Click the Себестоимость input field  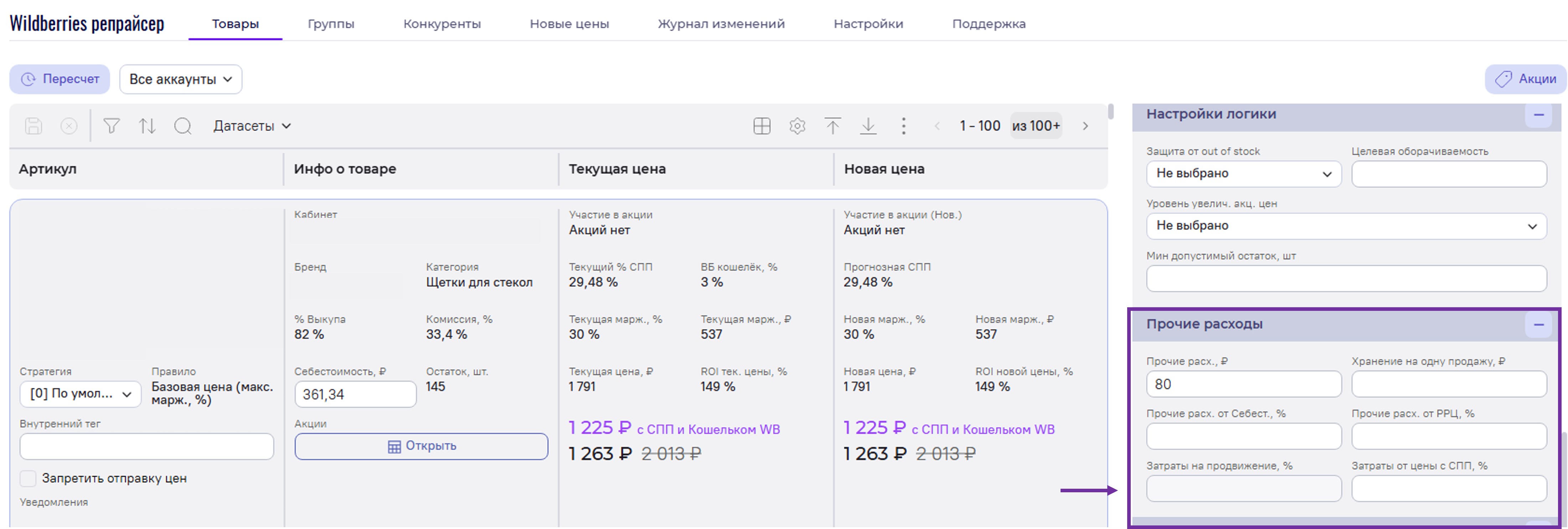point(355,395)
